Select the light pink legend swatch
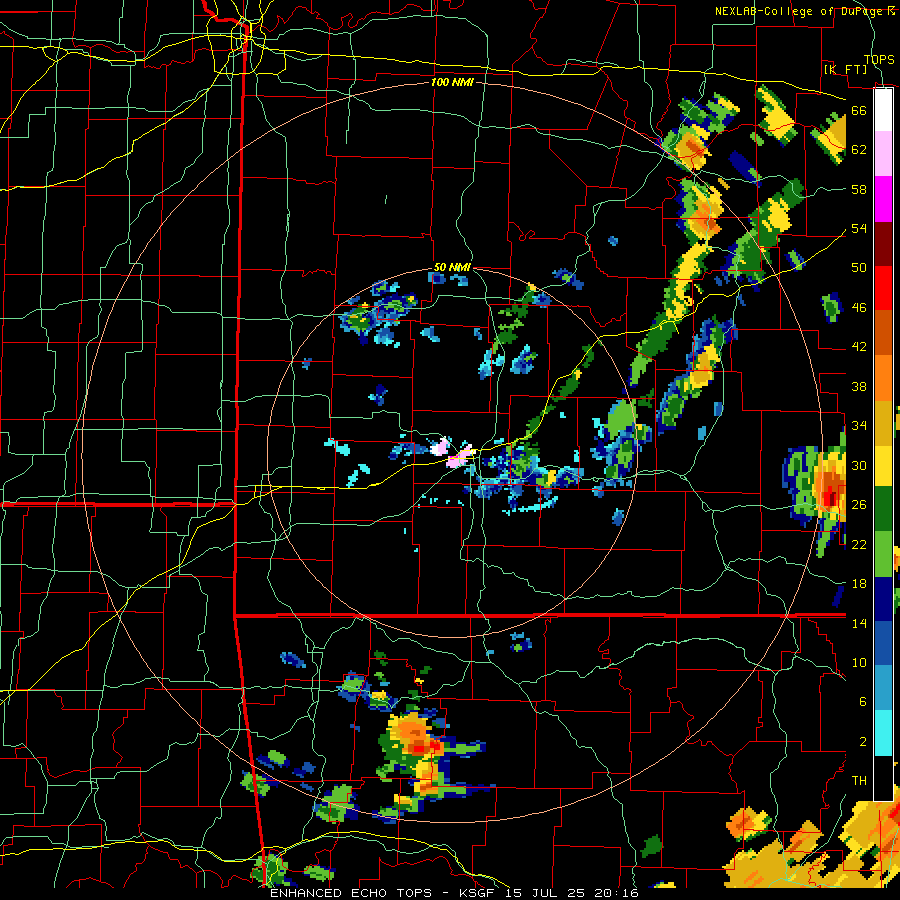This screenshot has width=900, height=900. click(883, 154)
